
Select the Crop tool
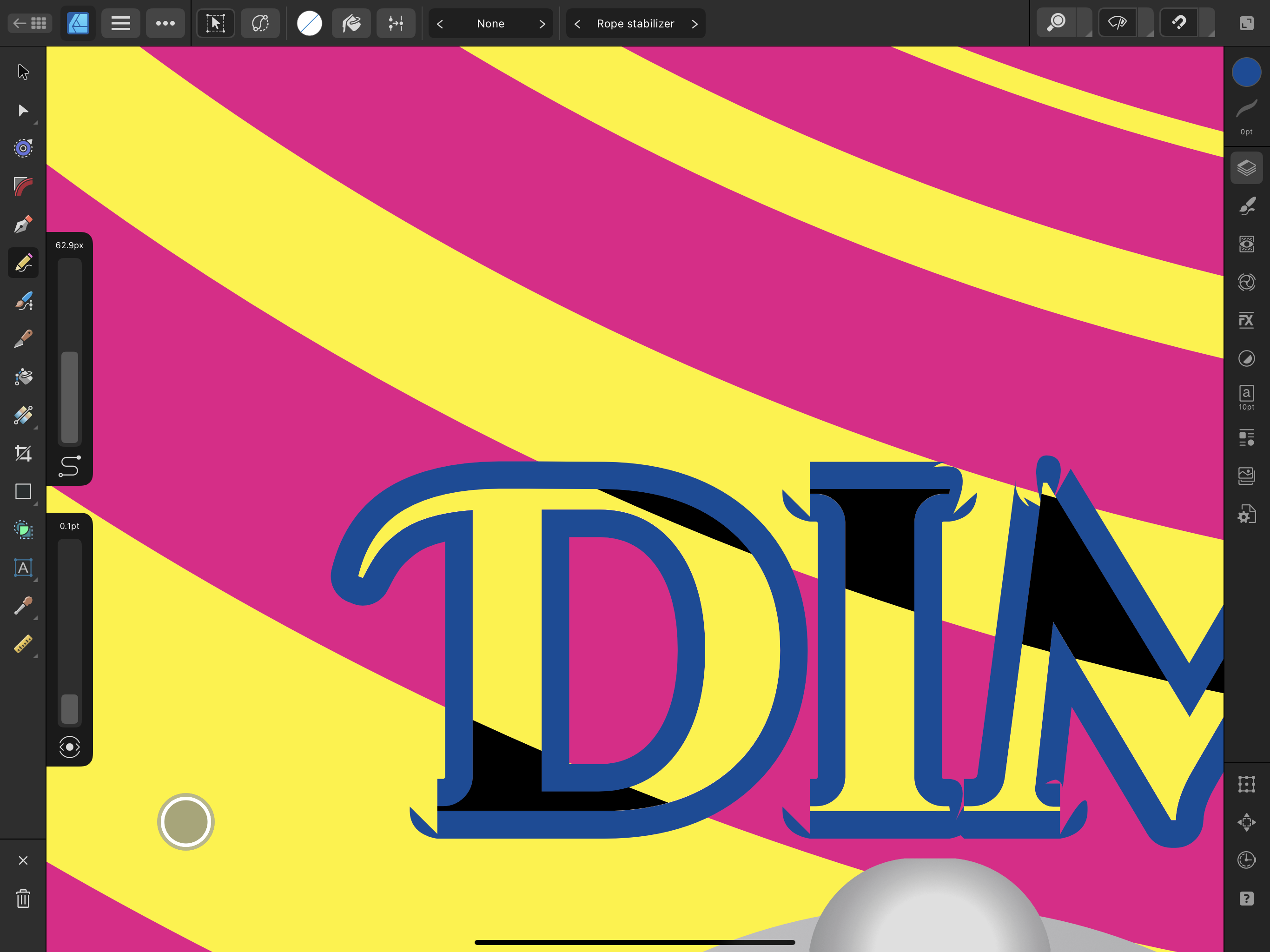click(23, 454)
